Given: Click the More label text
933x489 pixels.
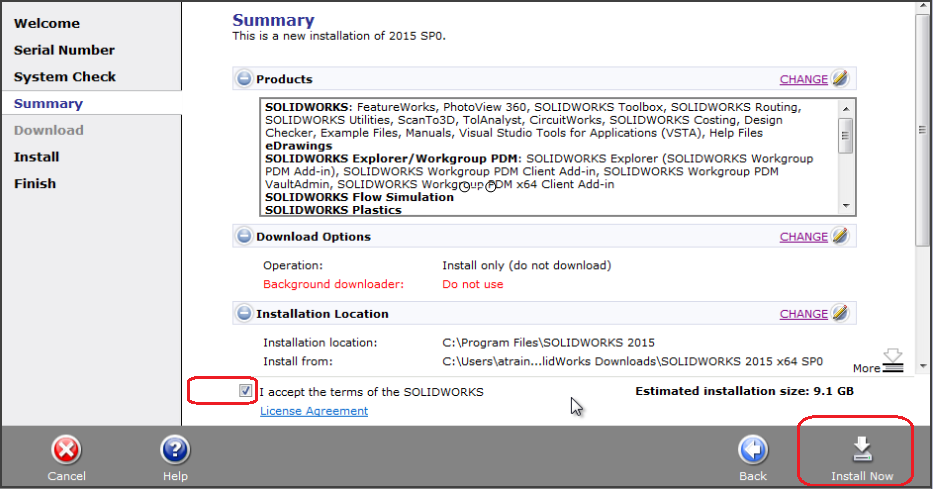Looking at the screenshot, I should 866,368.
